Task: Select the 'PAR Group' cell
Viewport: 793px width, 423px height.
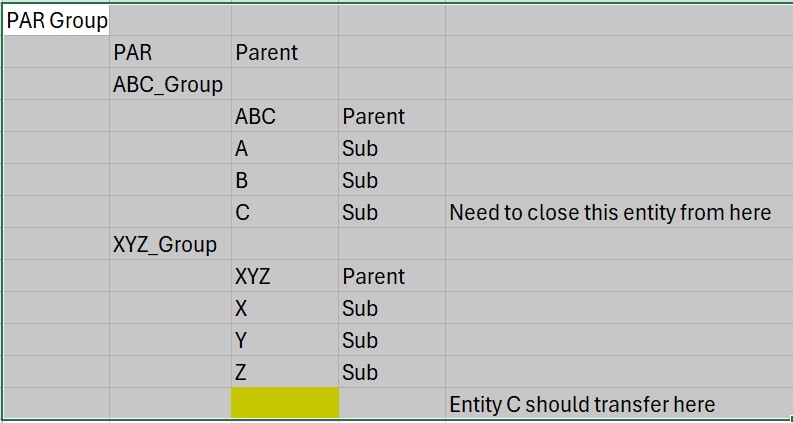Action: [x=56, y=20]
